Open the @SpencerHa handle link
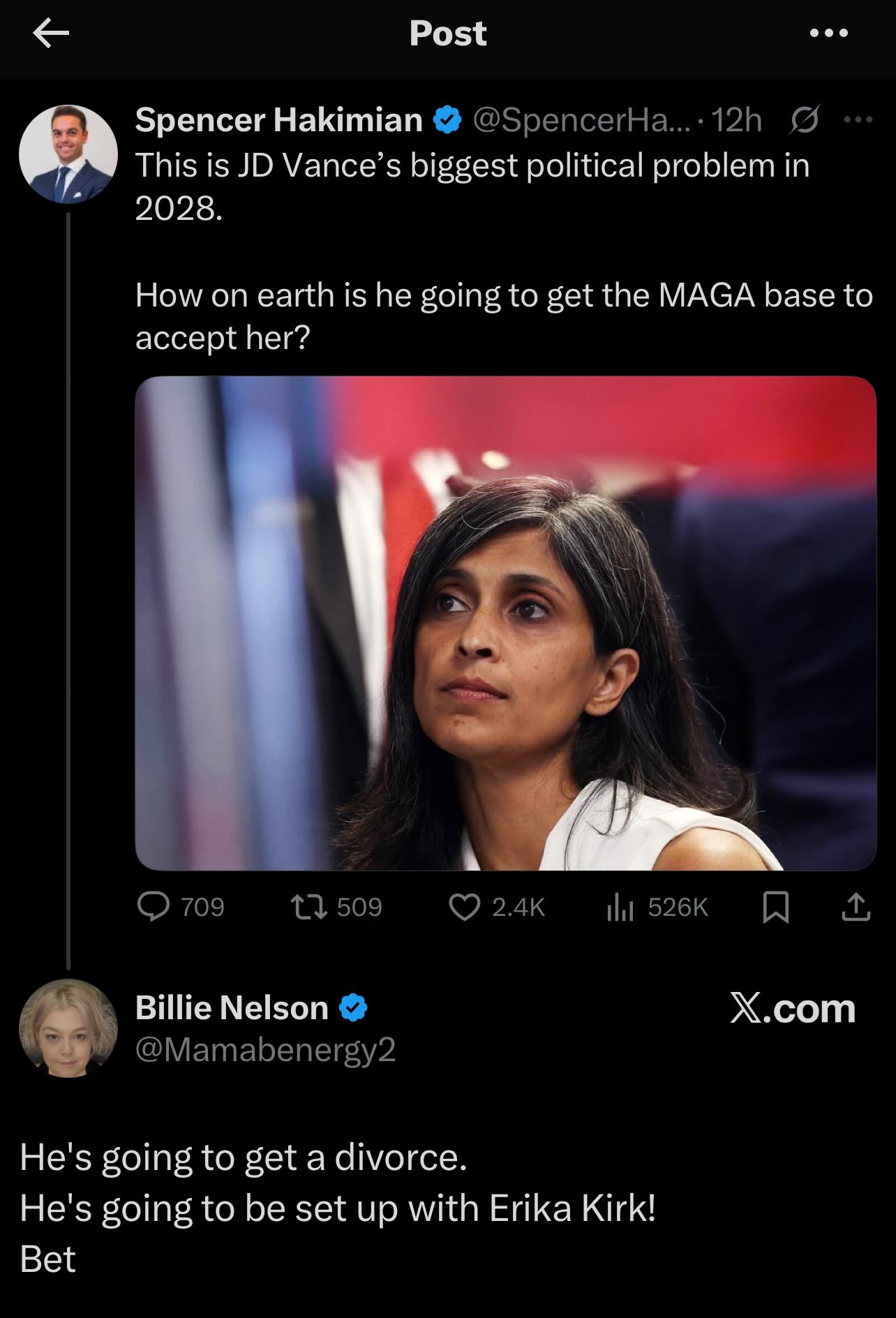Image resolution: width=896 pixels, height=1318 pixels. click(x=581, y=120)
